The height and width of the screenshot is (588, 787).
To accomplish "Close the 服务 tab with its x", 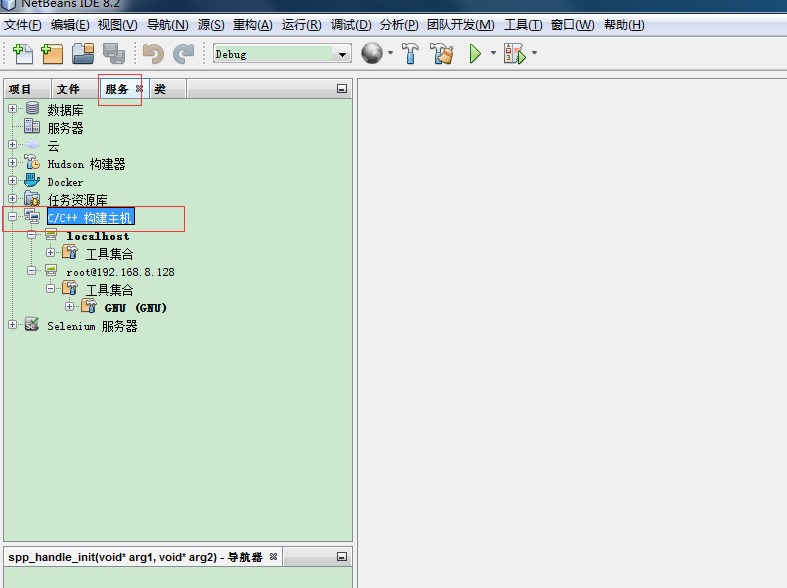I will click(x=140, y=89).
